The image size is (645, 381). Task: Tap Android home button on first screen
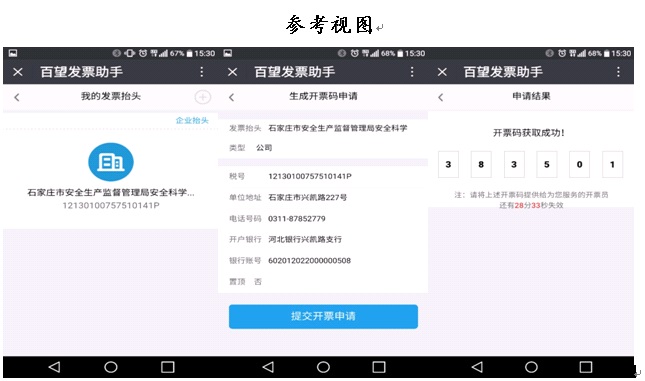111,367
